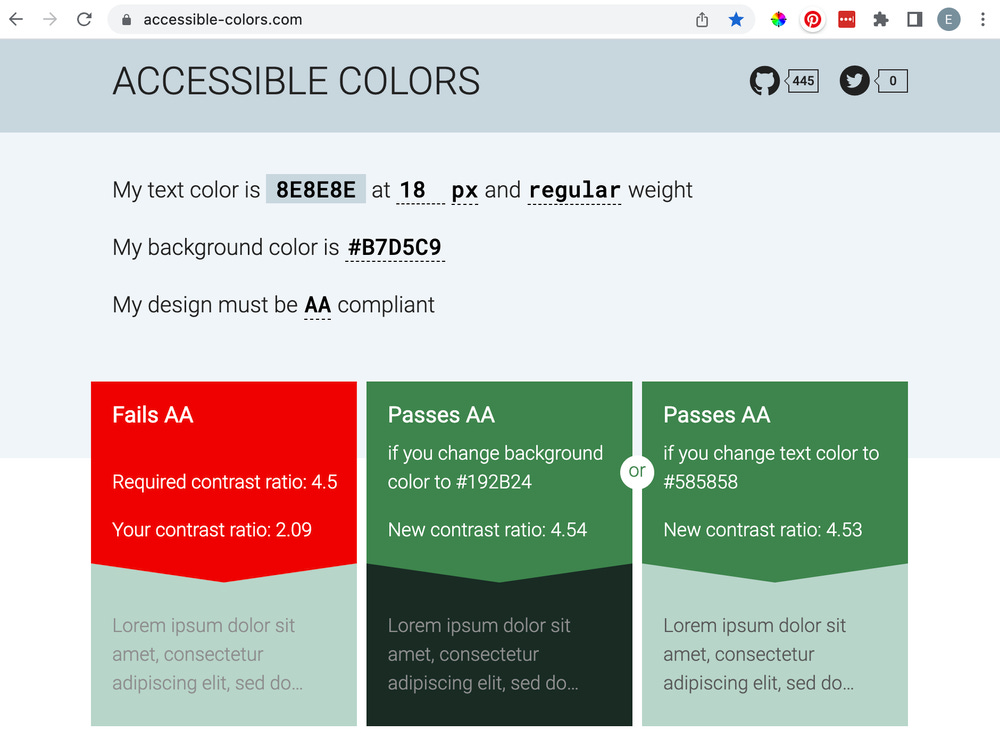Click the browser forward arrow
This screenshot has height=746, width=1000.
pos(50,19)
